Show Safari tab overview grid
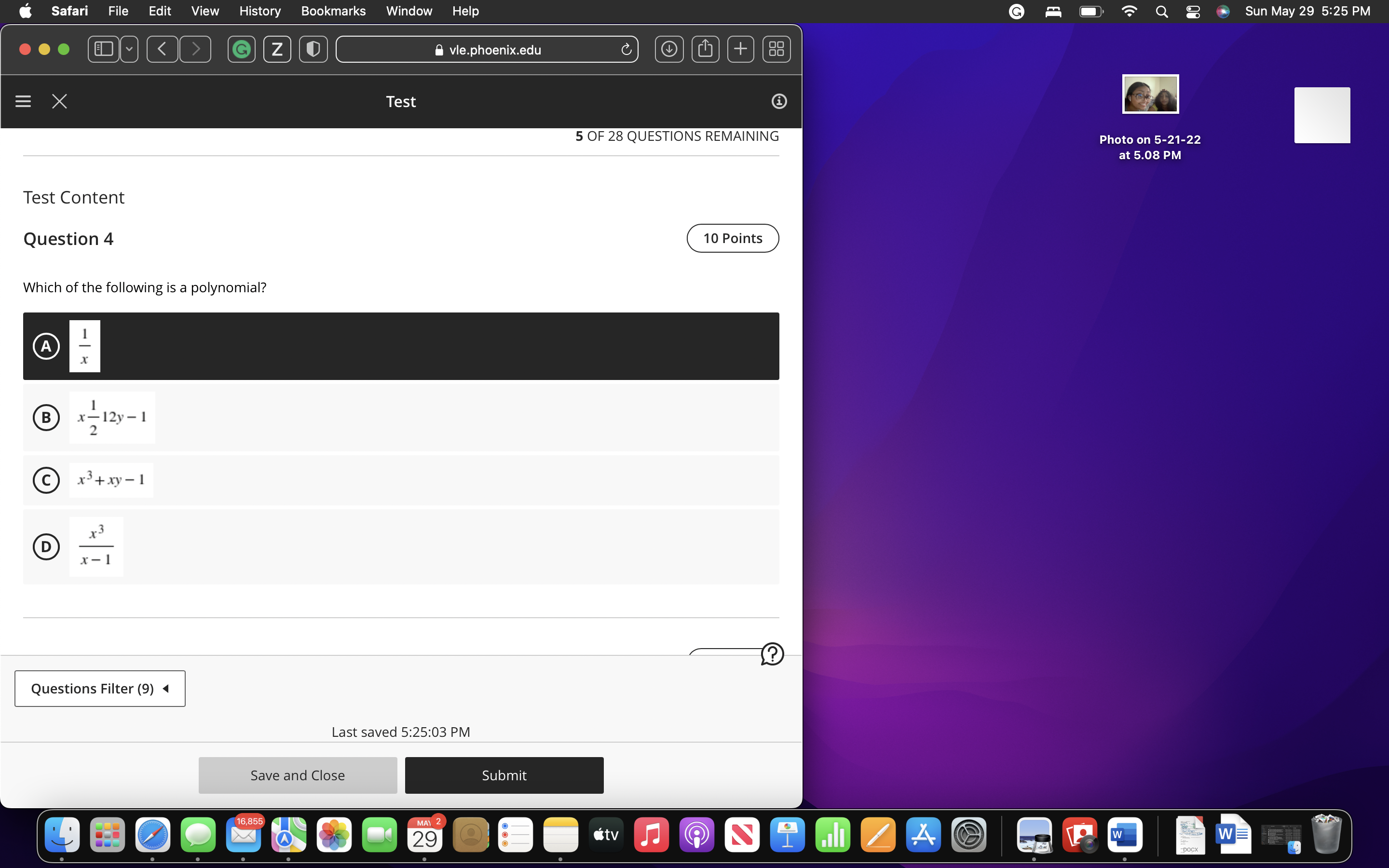The height and width of the screenshot is (868, 1389). coord(776,49)
